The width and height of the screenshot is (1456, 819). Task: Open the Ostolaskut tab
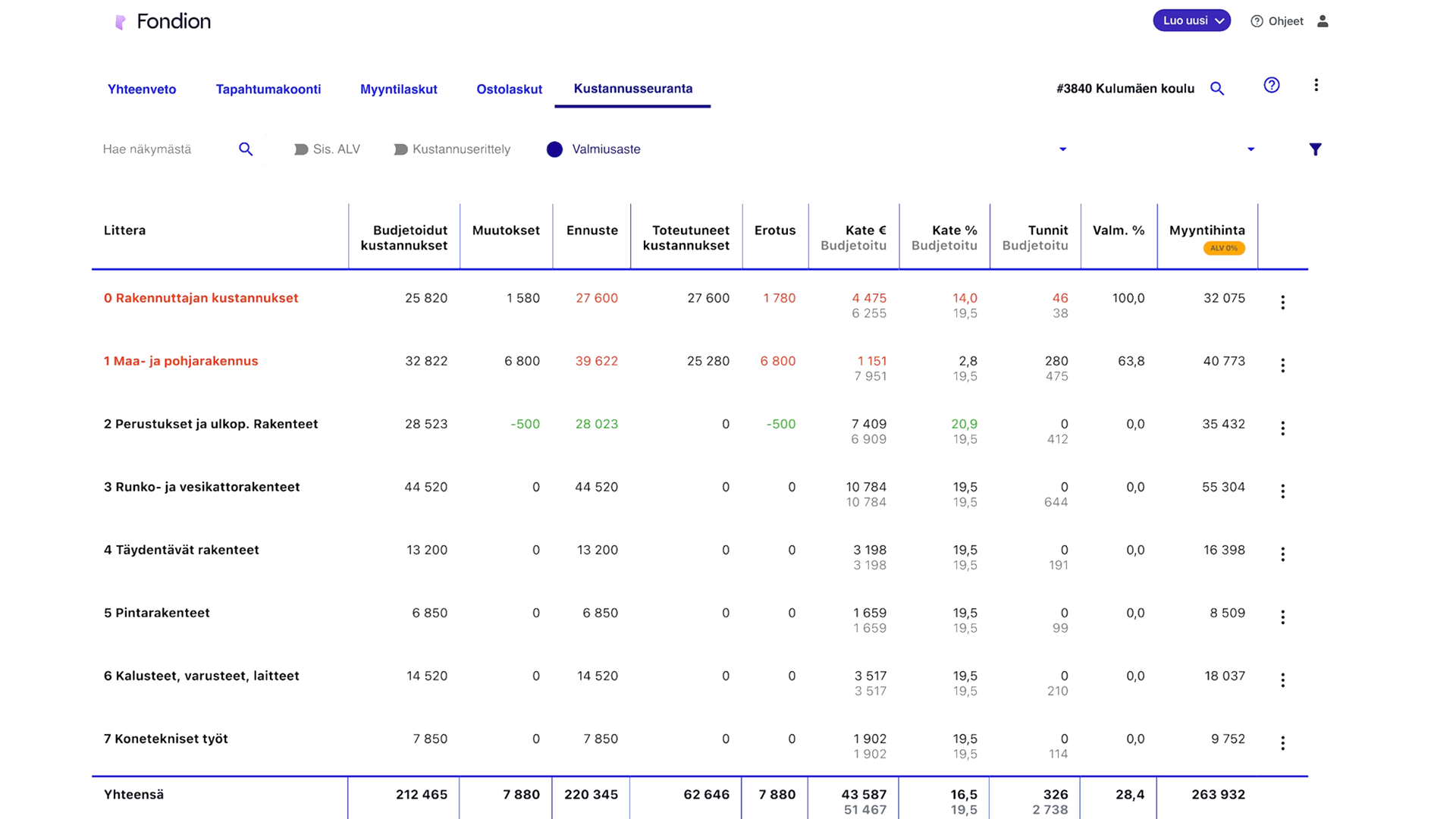click(x=510, y=89)
